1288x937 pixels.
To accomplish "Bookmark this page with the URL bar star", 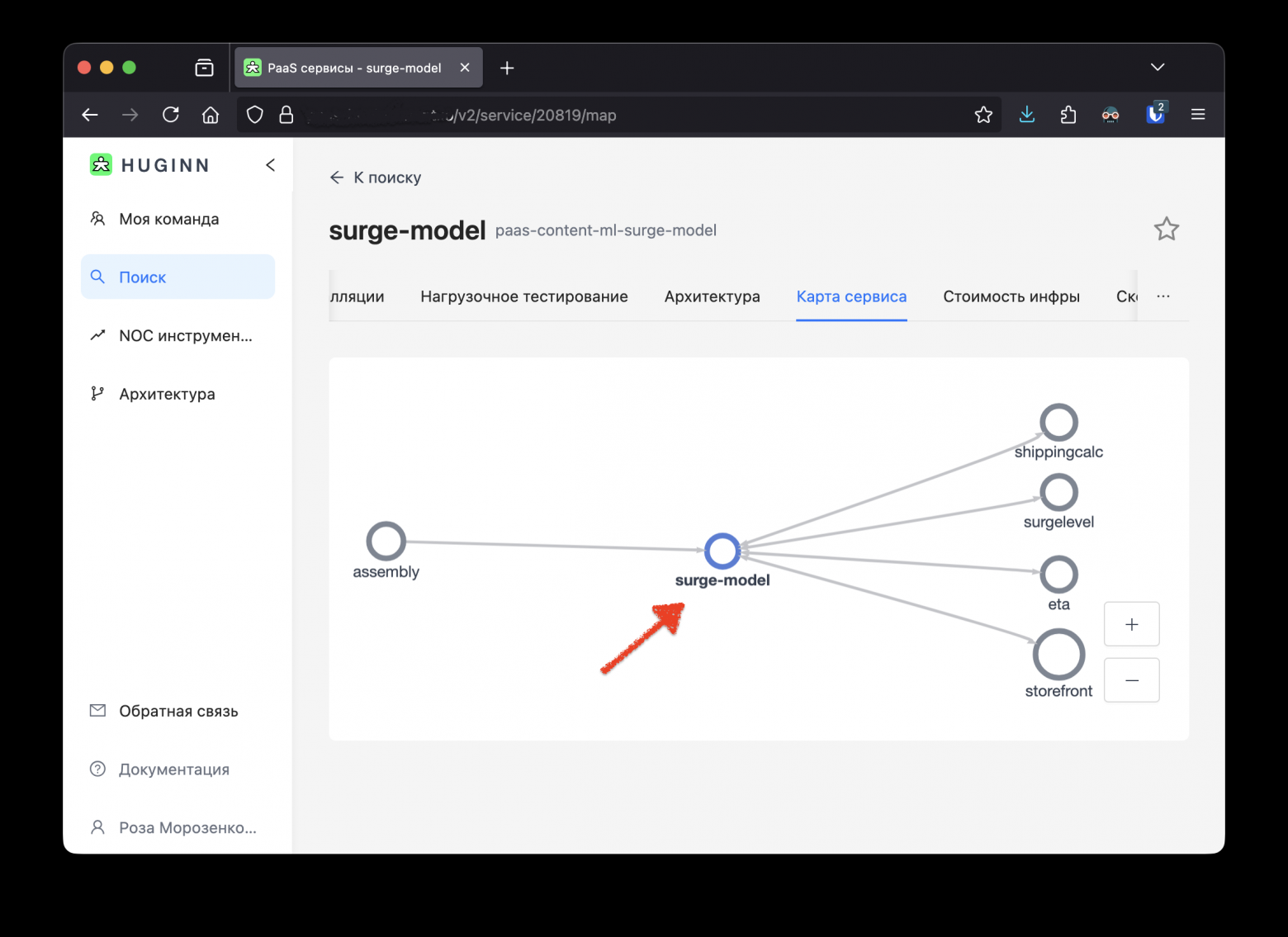I will [x=983, y=115].
